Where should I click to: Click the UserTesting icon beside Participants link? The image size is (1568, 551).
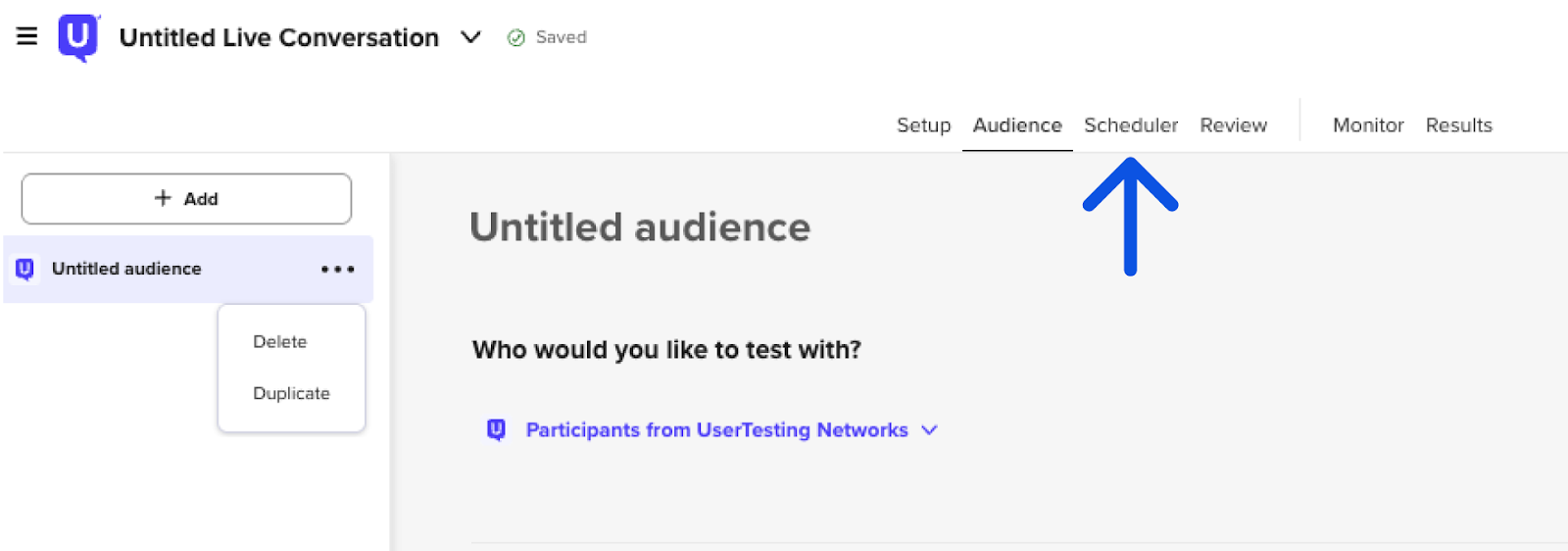(x=497, y=429)
